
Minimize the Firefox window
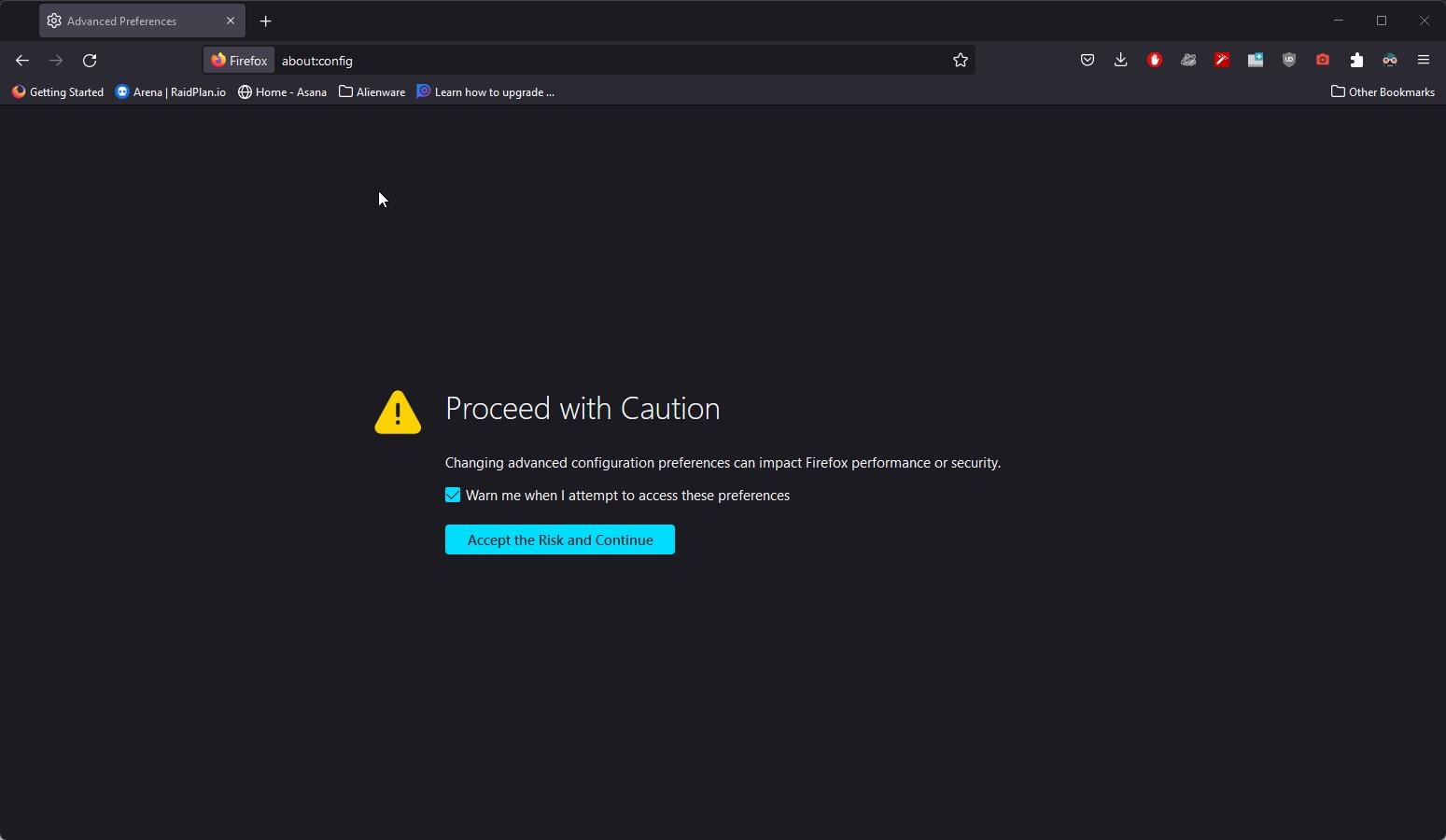point(1339,21)
